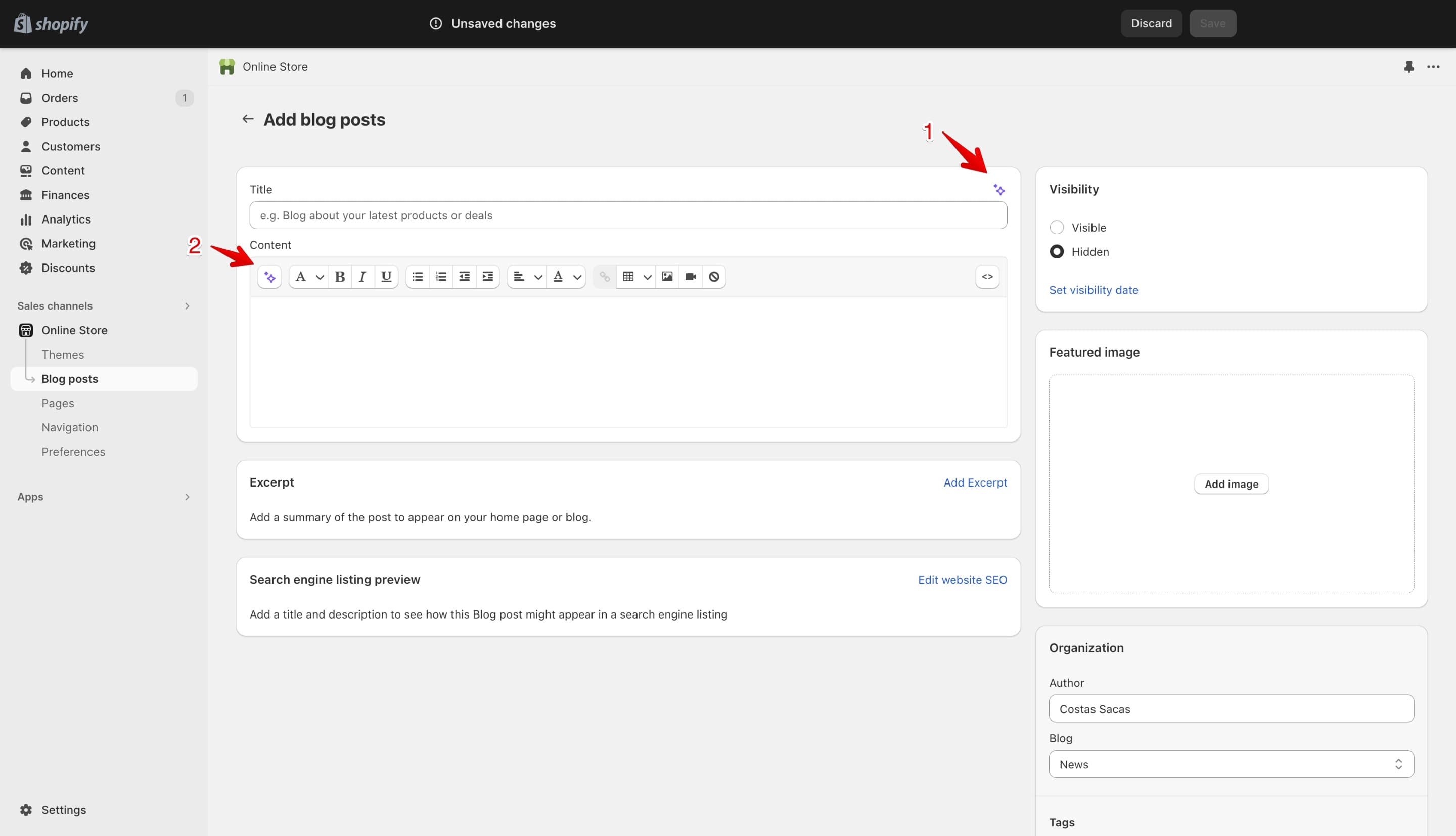Open the insert table dropdown

point(636,277)
